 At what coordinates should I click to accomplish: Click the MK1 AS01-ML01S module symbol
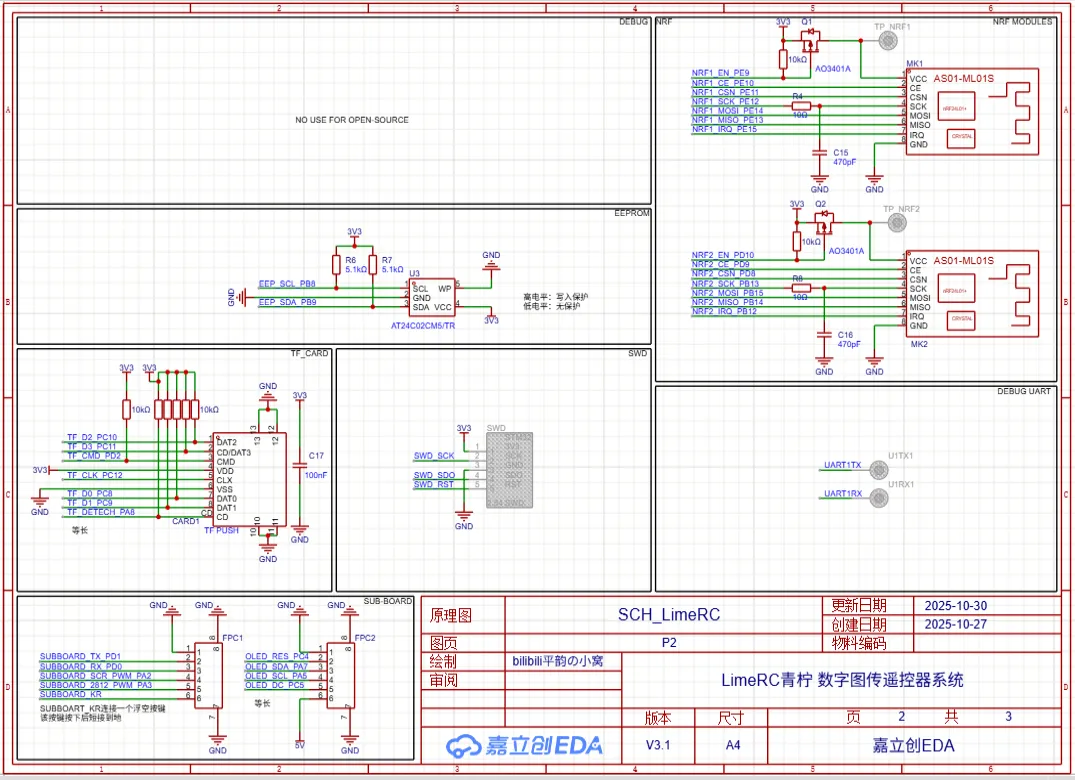coord(971,111)
